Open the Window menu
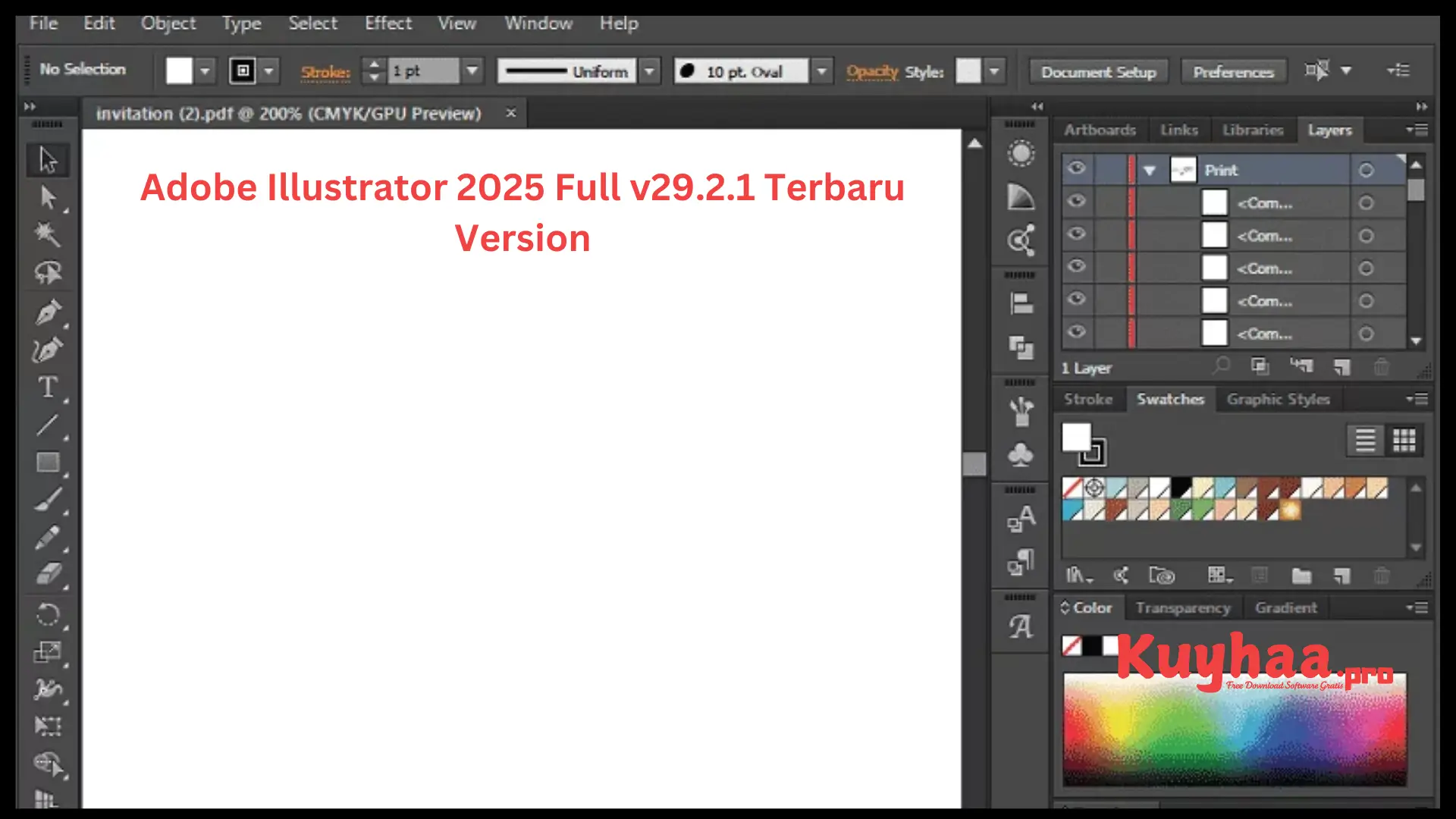The height and width of the screenshot is (819, 1456). coord(538,24)
